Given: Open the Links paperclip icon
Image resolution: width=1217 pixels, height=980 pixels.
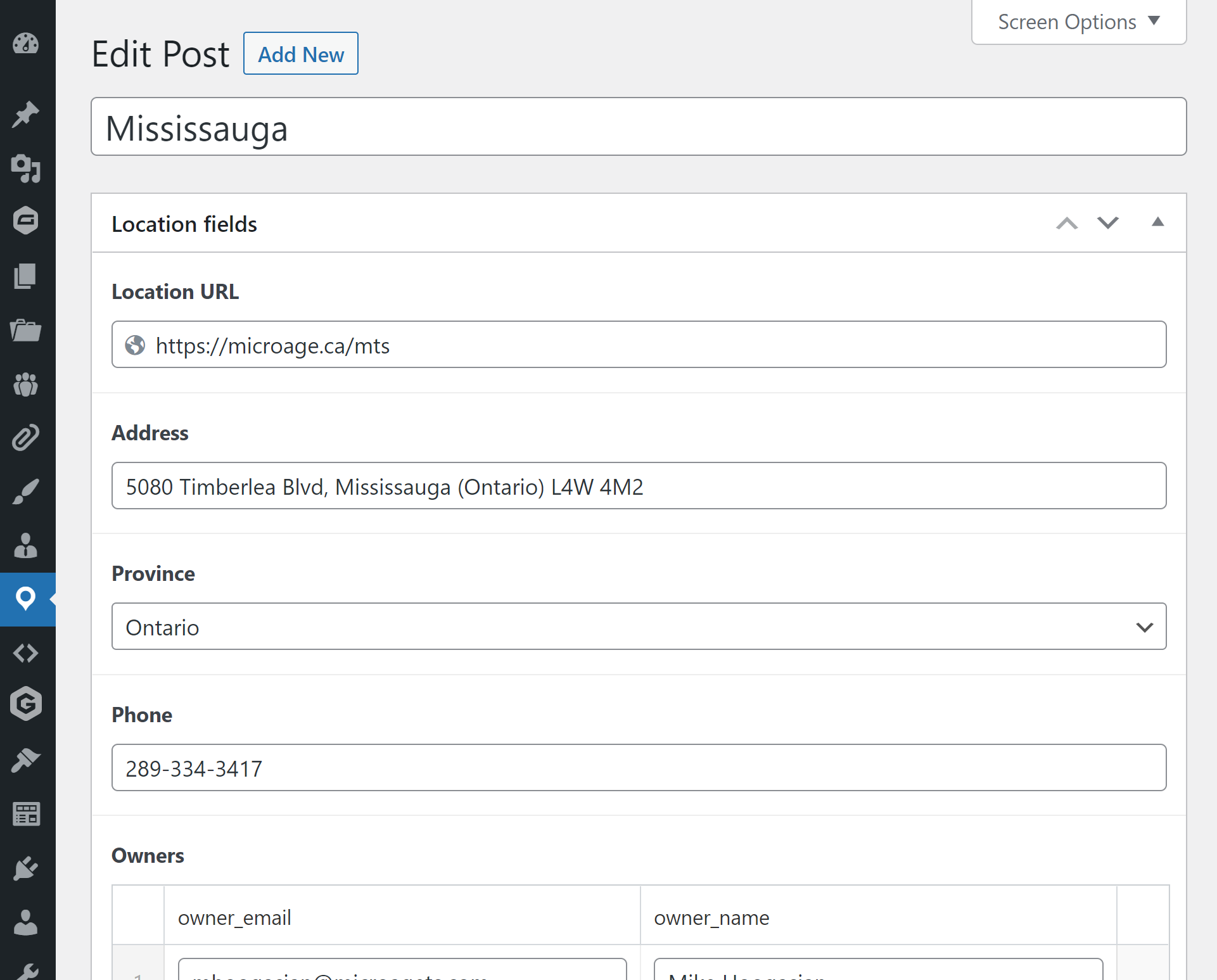Looking at the screenshot, I should (x=27, y=437).
